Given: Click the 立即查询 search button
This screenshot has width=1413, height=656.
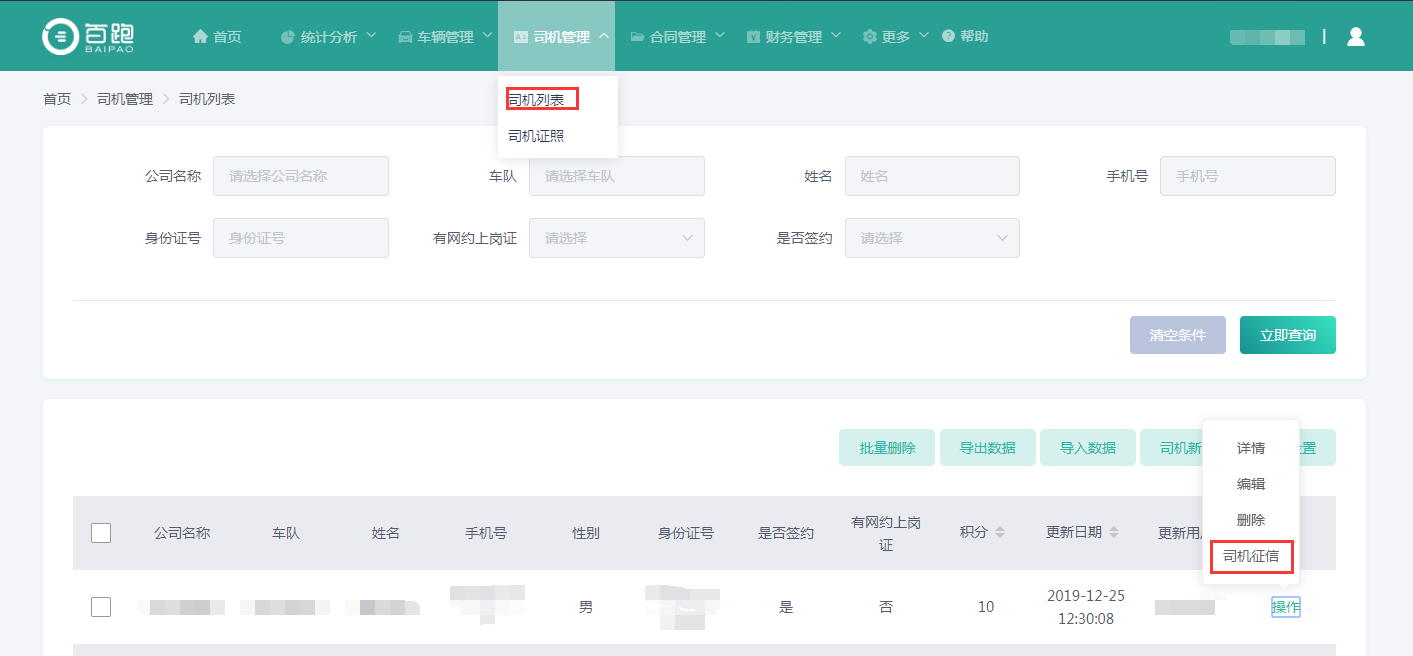Looking at the screenshot, I should 1287,336.
